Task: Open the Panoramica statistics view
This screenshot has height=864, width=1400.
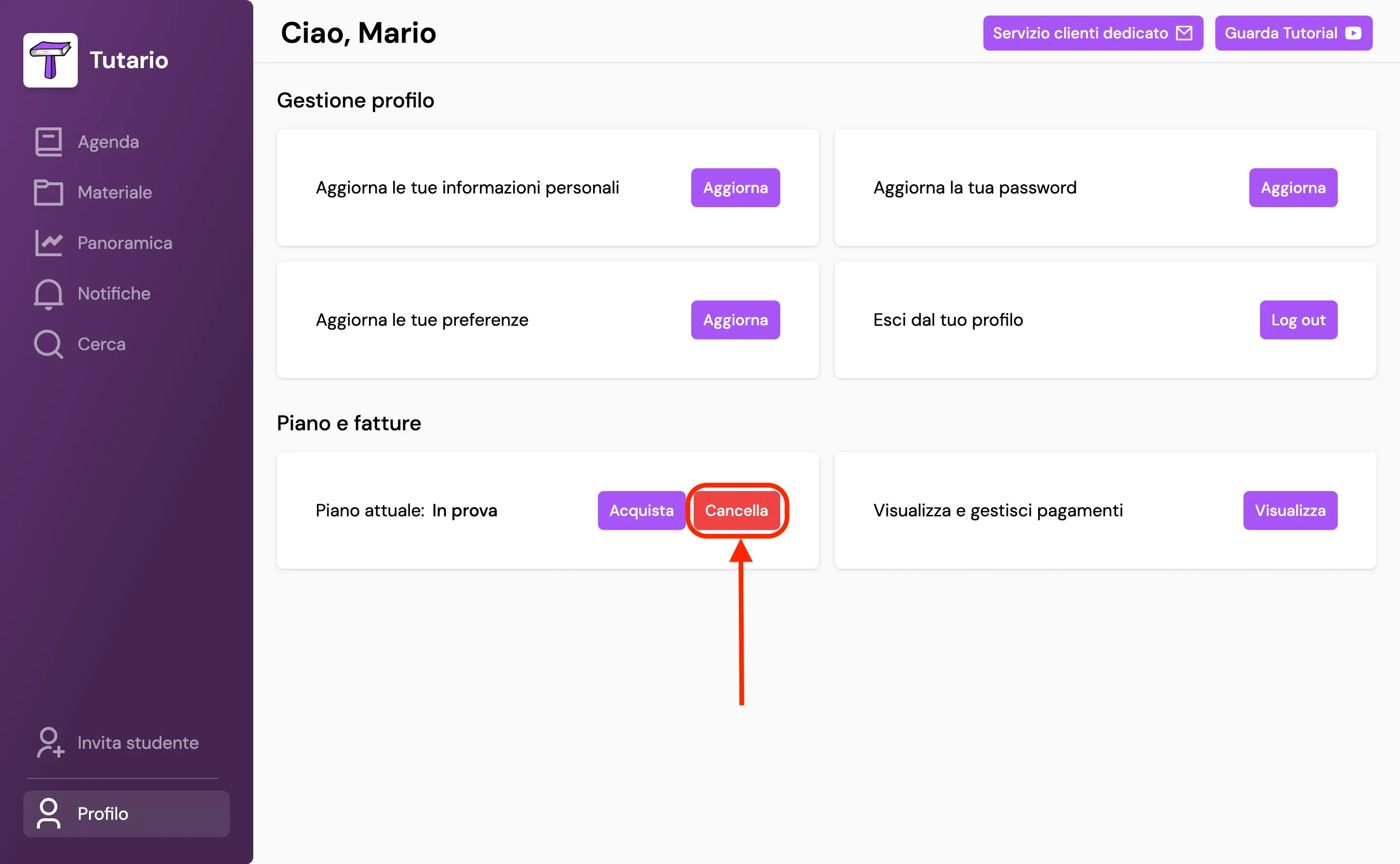Action: pyautogui.click(x=48, y=243)
